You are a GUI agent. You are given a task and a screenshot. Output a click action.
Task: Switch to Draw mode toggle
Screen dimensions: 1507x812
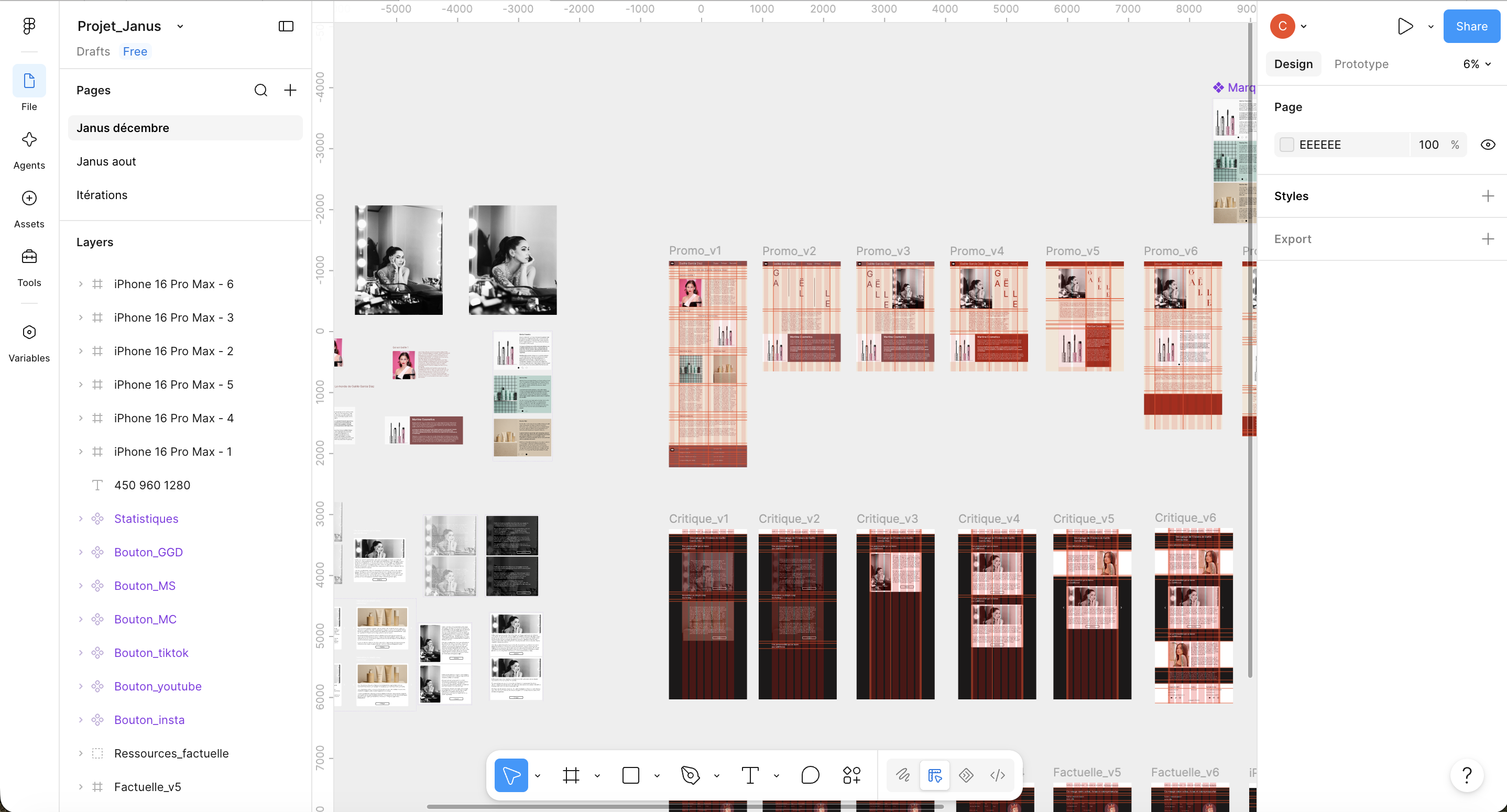click(x=903, y=775)
